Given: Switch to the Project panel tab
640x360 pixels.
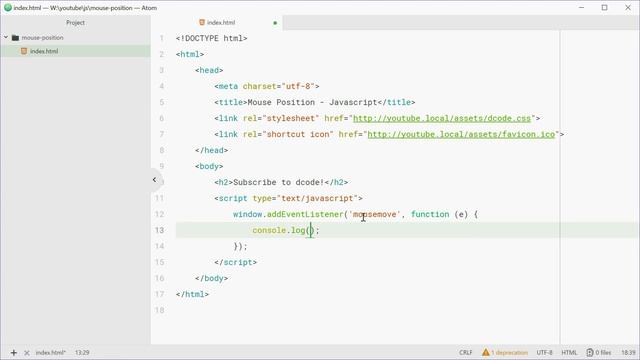Looking at the screenshot, I should pyautogui.click(x=76, y=22).
